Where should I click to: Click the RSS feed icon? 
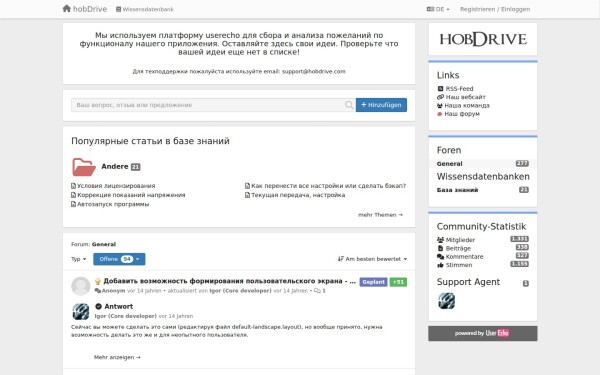pos(440,88)
